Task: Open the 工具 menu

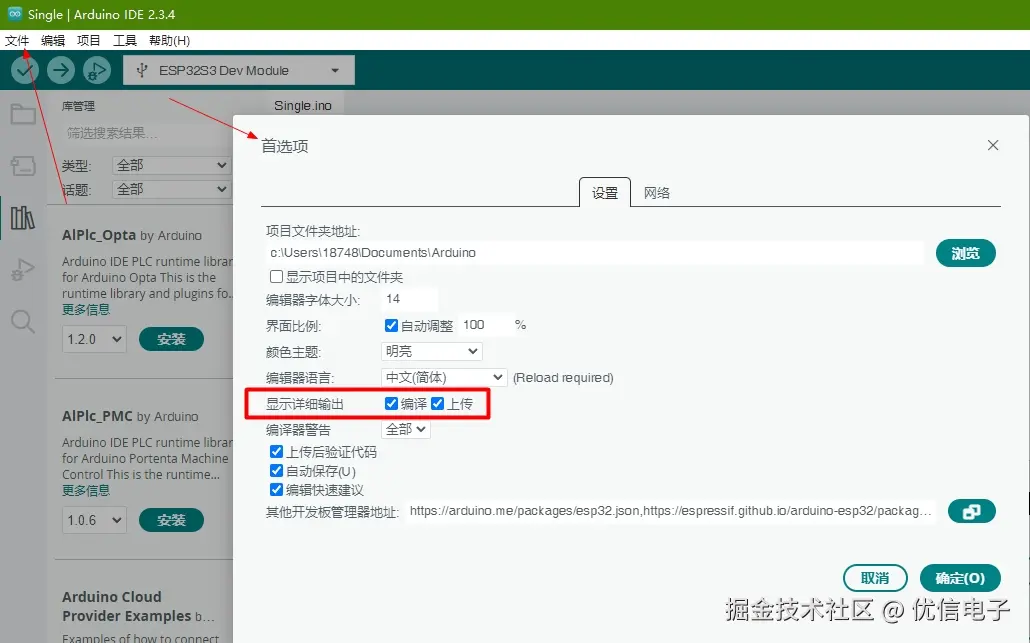Action: [x=124, y=40]
